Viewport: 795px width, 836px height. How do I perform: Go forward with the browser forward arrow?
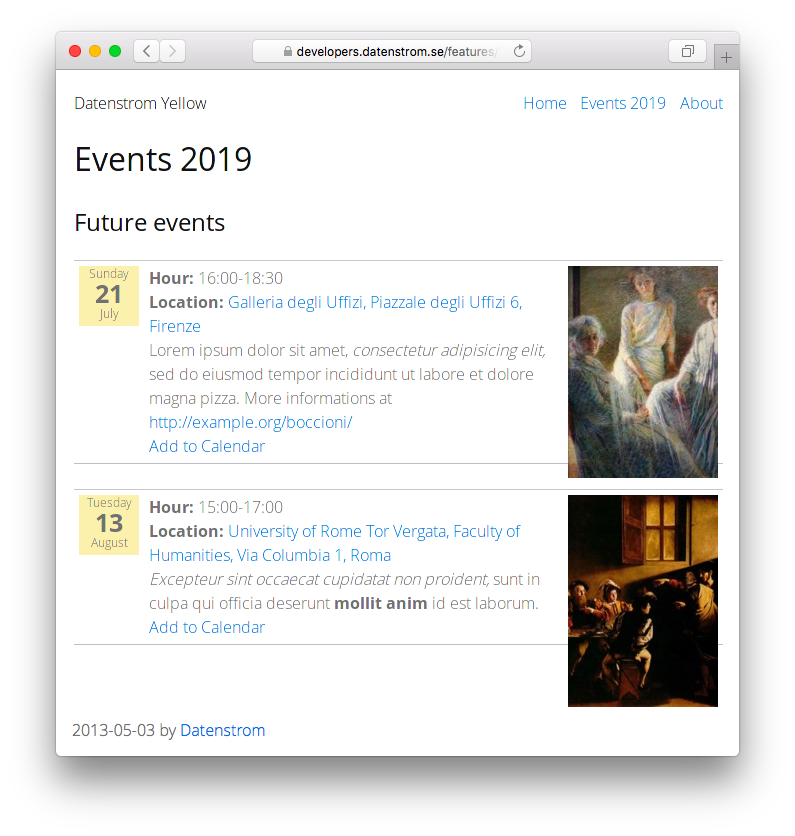click(x=172, y=51)
